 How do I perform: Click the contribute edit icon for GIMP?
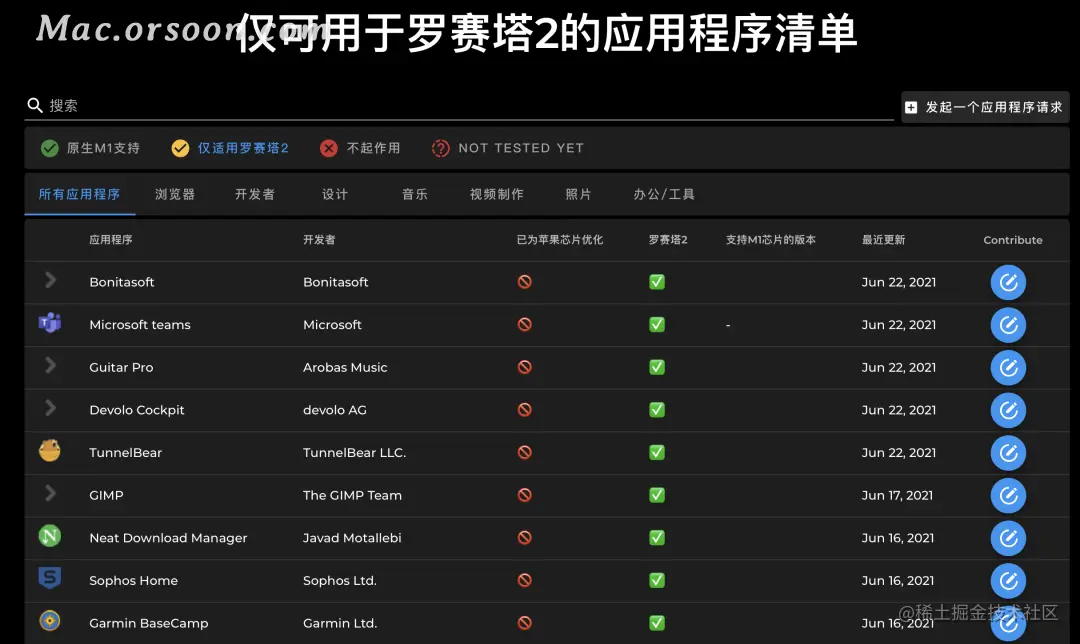[x=1008, y=496]
